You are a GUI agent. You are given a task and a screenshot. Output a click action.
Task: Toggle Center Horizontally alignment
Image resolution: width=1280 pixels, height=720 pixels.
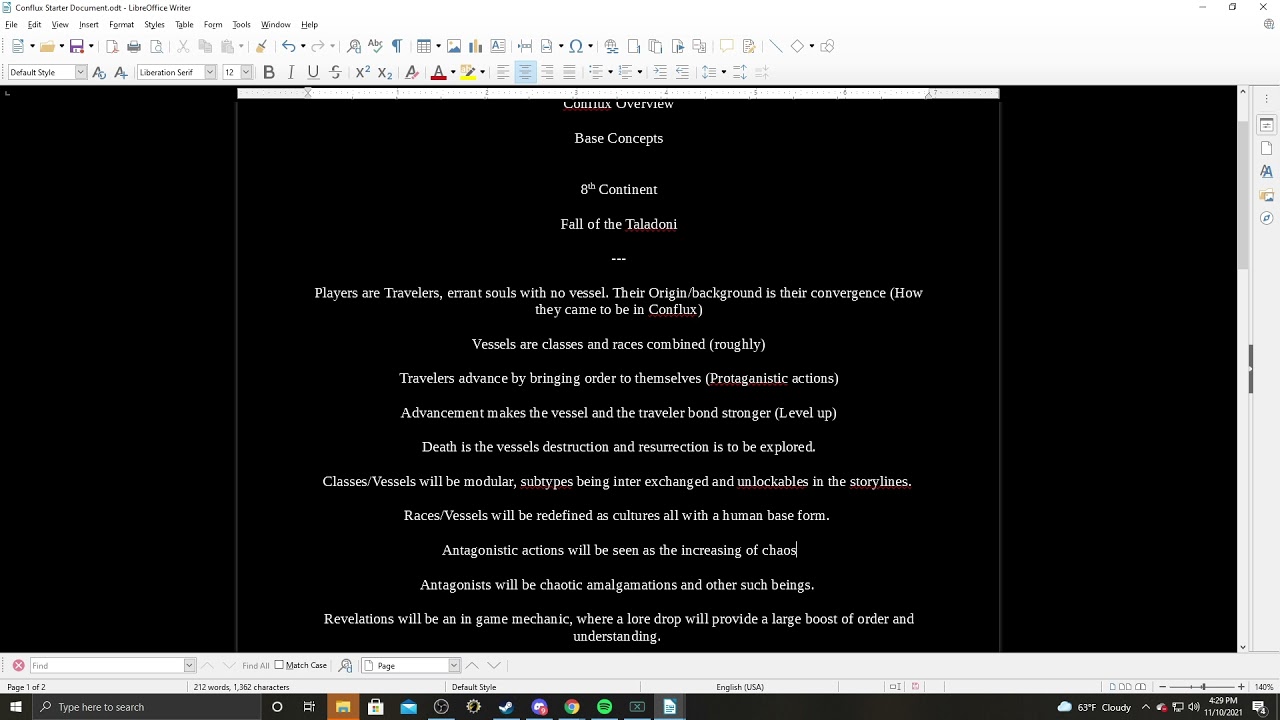(x=525, y=72)
